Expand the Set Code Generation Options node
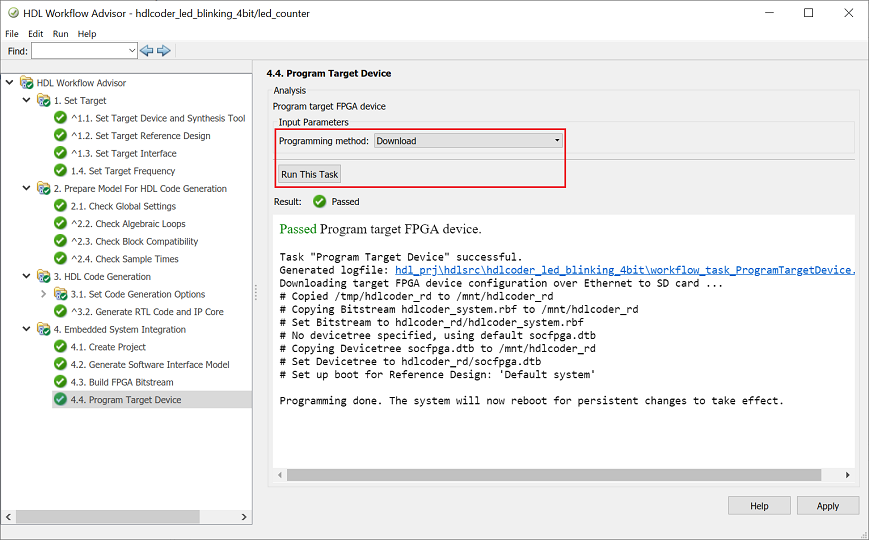869x540 pixels. [43, 294]
